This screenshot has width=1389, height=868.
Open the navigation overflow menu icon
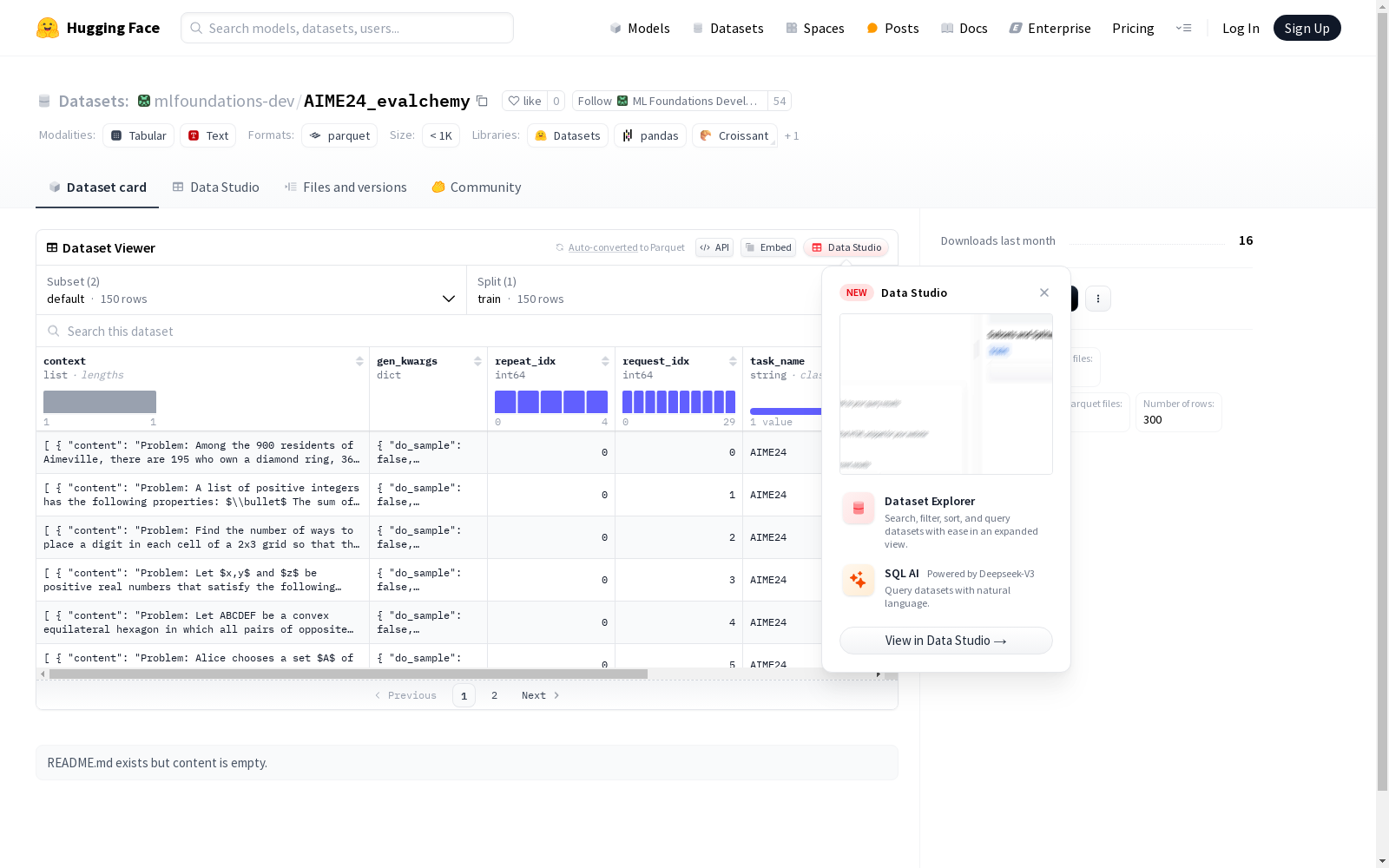[1183, 28]
